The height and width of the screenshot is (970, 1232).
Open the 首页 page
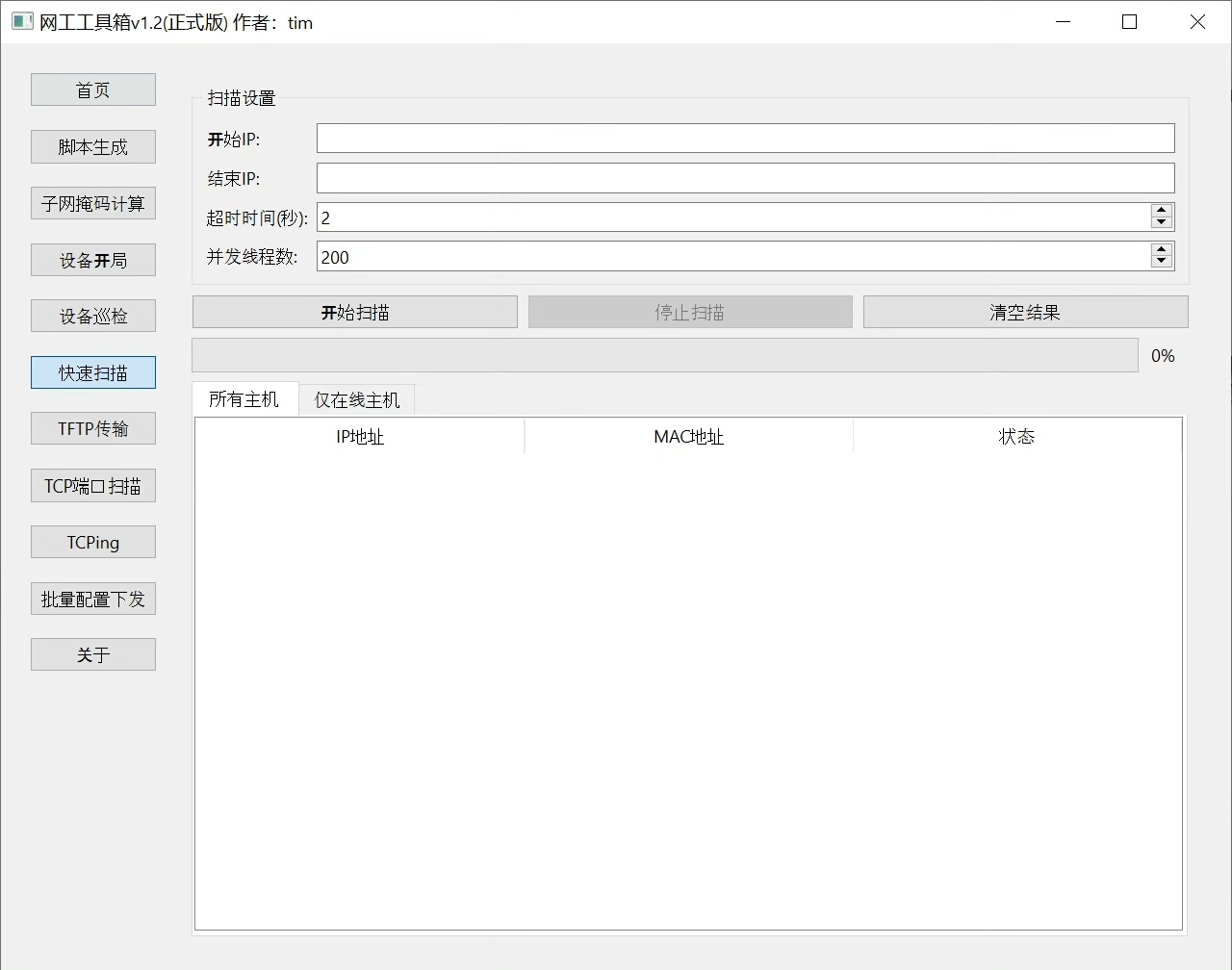[93, 90]
